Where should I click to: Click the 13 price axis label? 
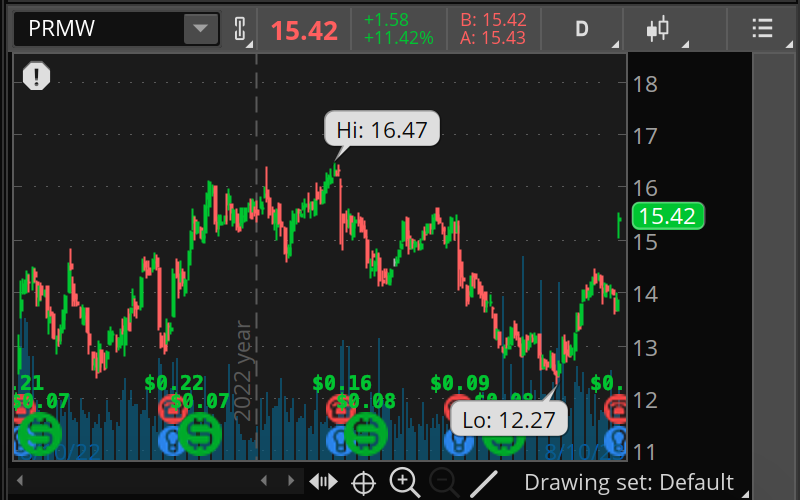point(645,348)
